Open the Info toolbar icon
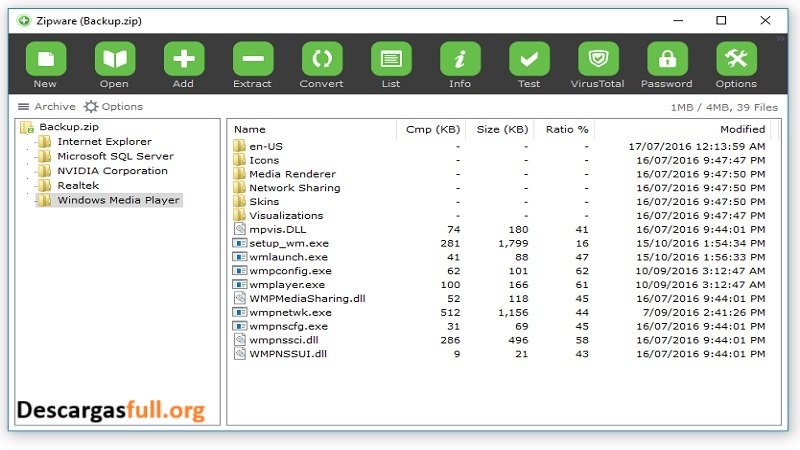The width and height of the screenshot is (800, 450). coord(460,60)
